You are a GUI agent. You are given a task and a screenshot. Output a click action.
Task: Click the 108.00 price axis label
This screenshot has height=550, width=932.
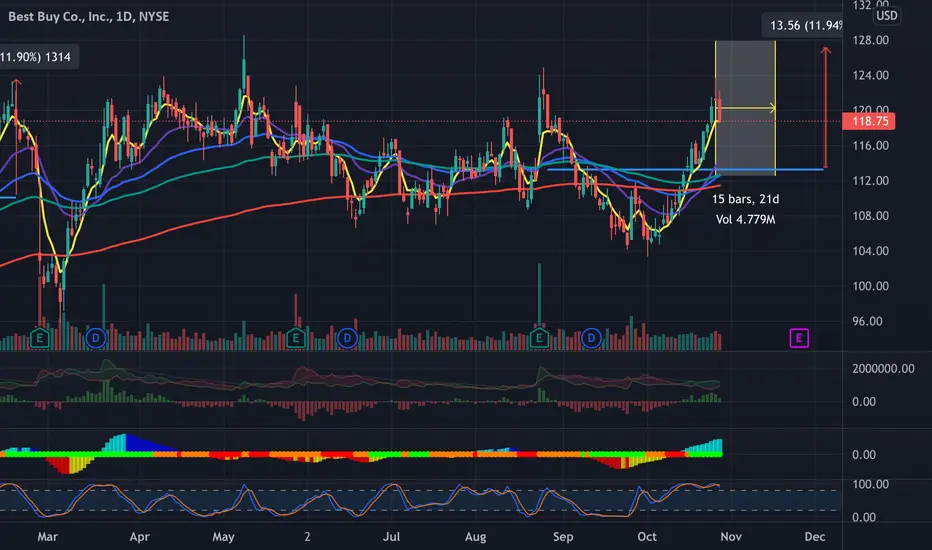click(x=870, y=216)
